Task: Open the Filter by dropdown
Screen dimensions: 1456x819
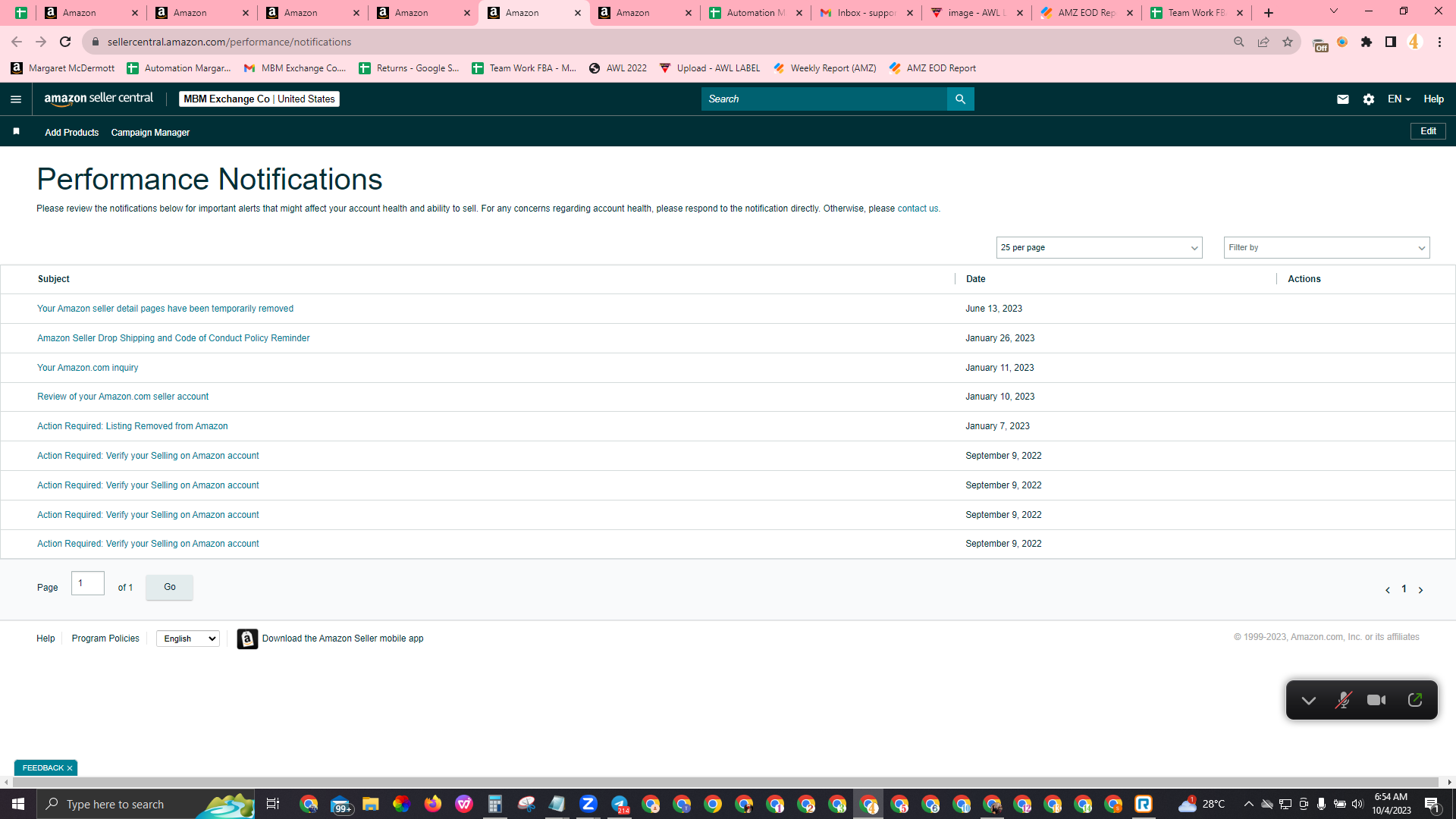Action: tap(1326, 248)
